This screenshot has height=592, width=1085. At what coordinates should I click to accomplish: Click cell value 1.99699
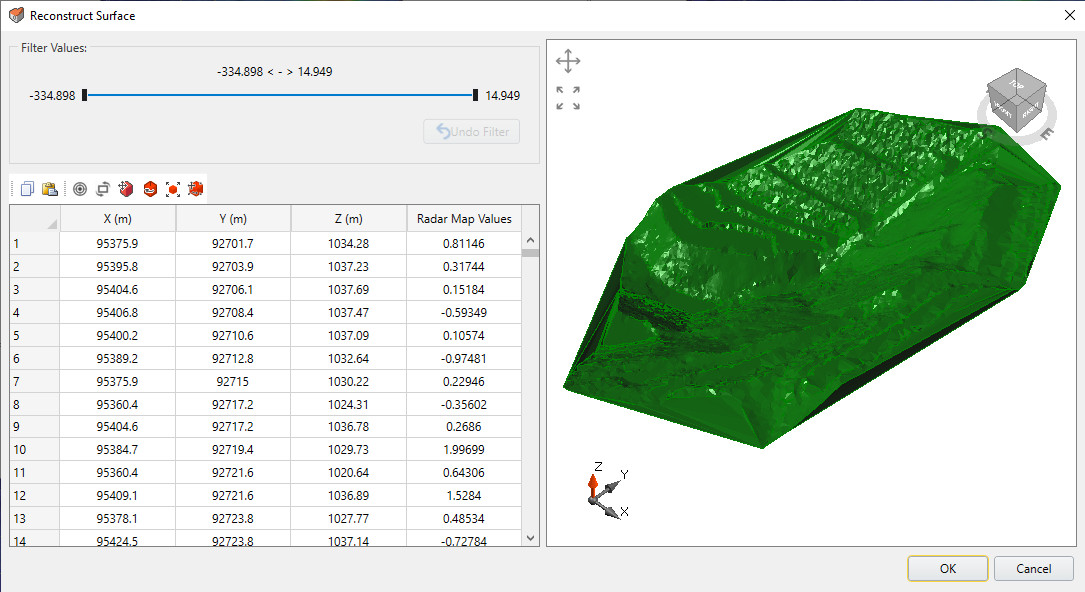point(464,450)
